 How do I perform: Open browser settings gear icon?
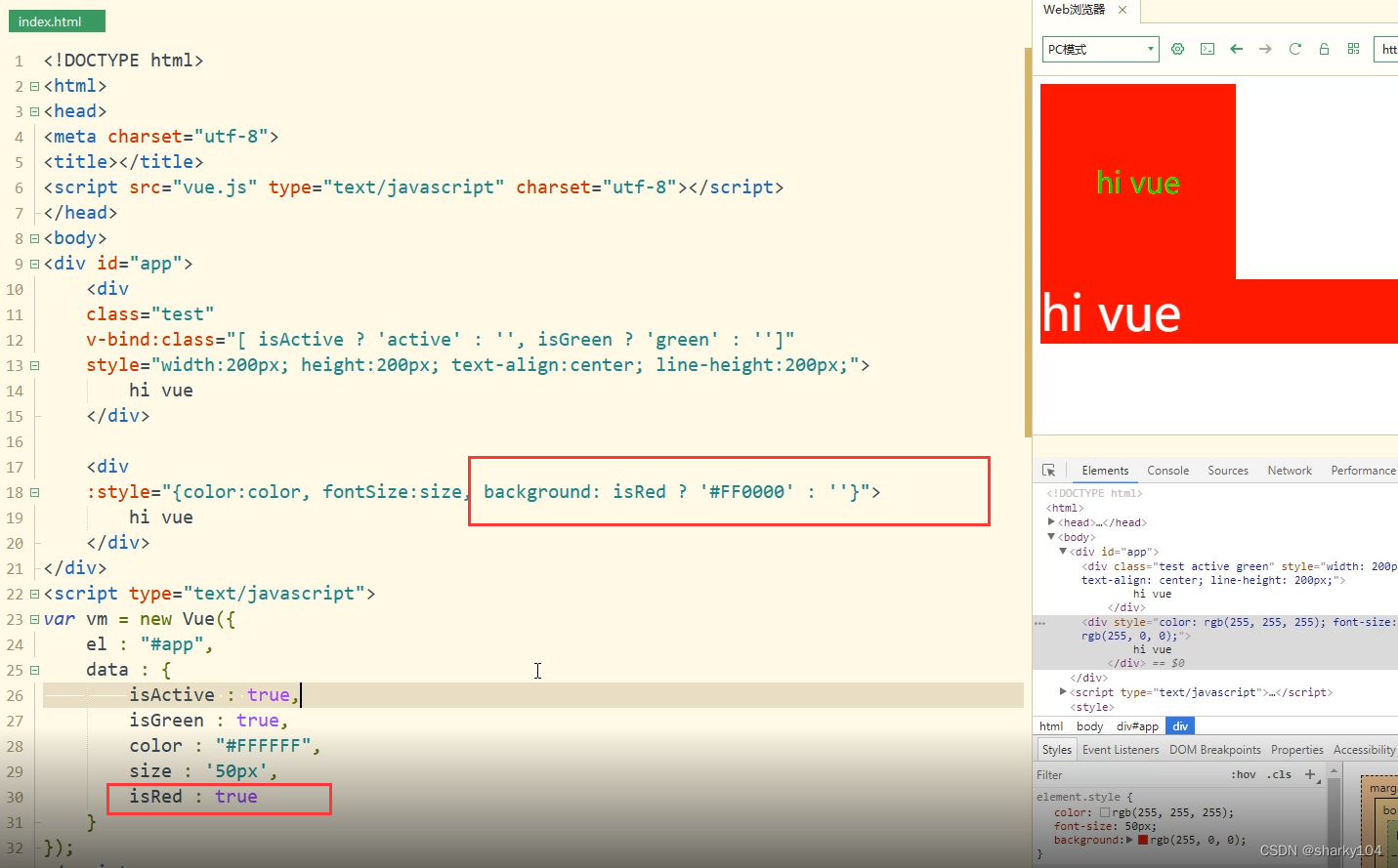[x=1177, y=49]
